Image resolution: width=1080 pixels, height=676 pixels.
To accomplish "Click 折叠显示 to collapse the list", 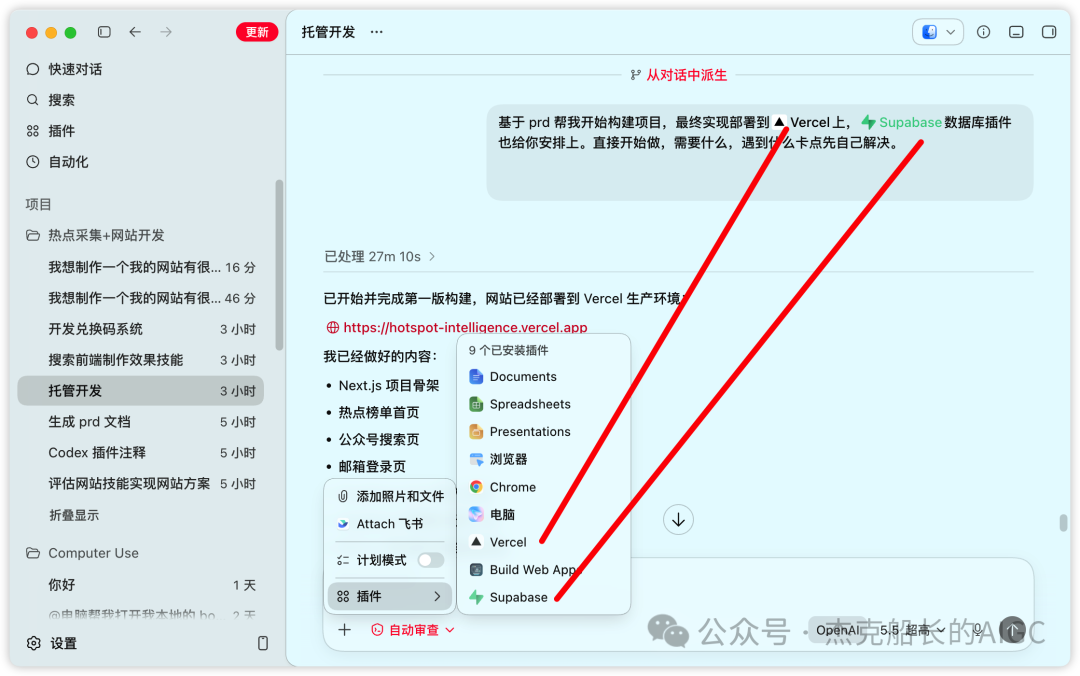I will coord(74,515).
